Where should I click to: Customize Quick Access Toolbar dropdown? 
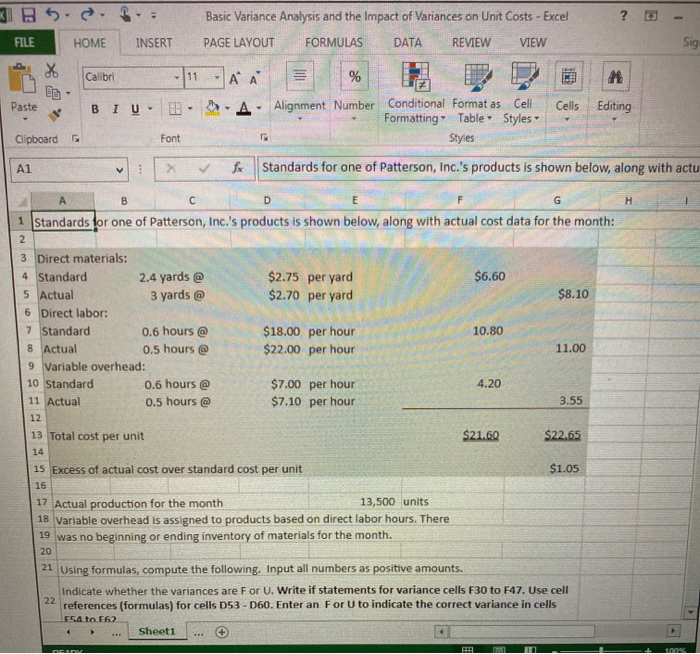[x=154, y=16]
